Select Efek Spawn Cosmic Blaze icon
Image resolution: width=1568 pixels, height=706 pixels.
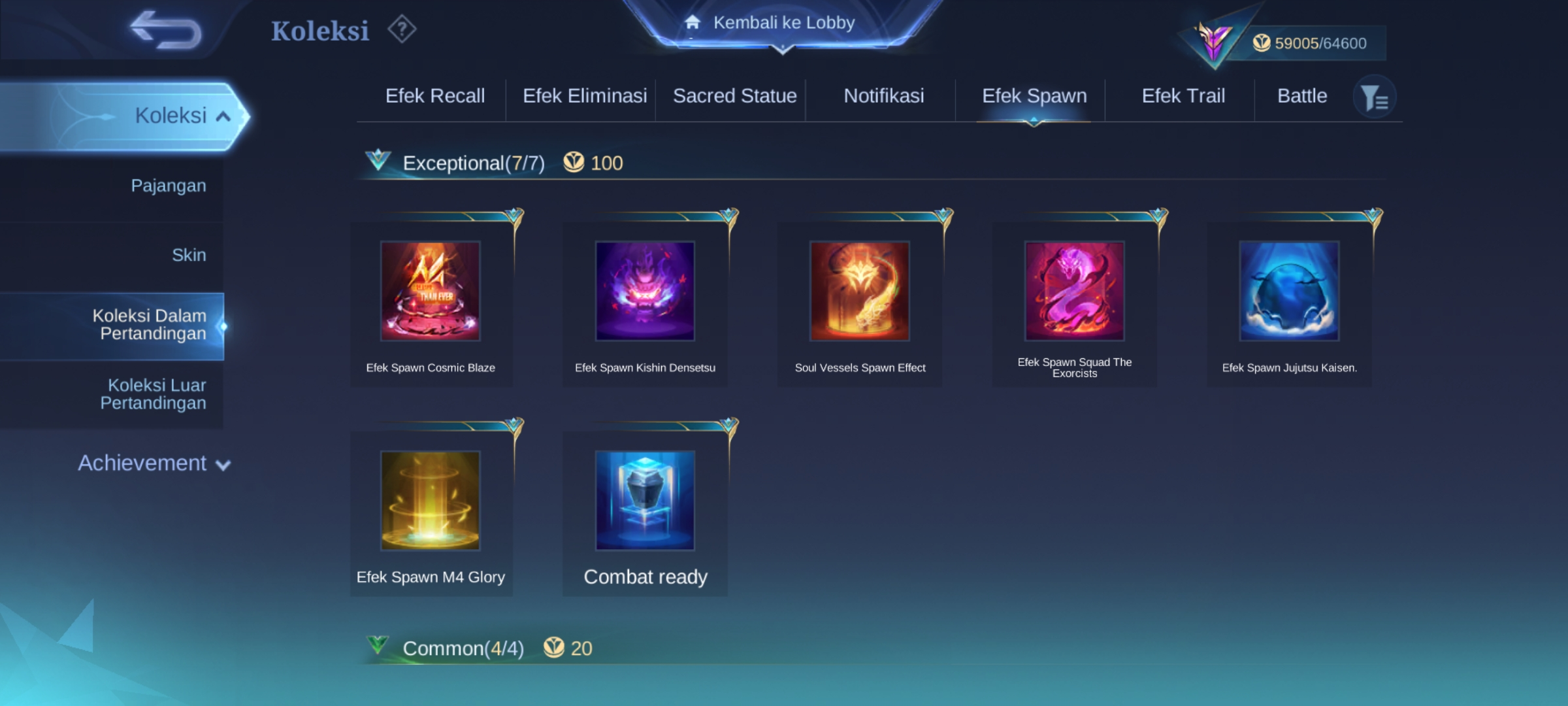[x=431, y=291]
